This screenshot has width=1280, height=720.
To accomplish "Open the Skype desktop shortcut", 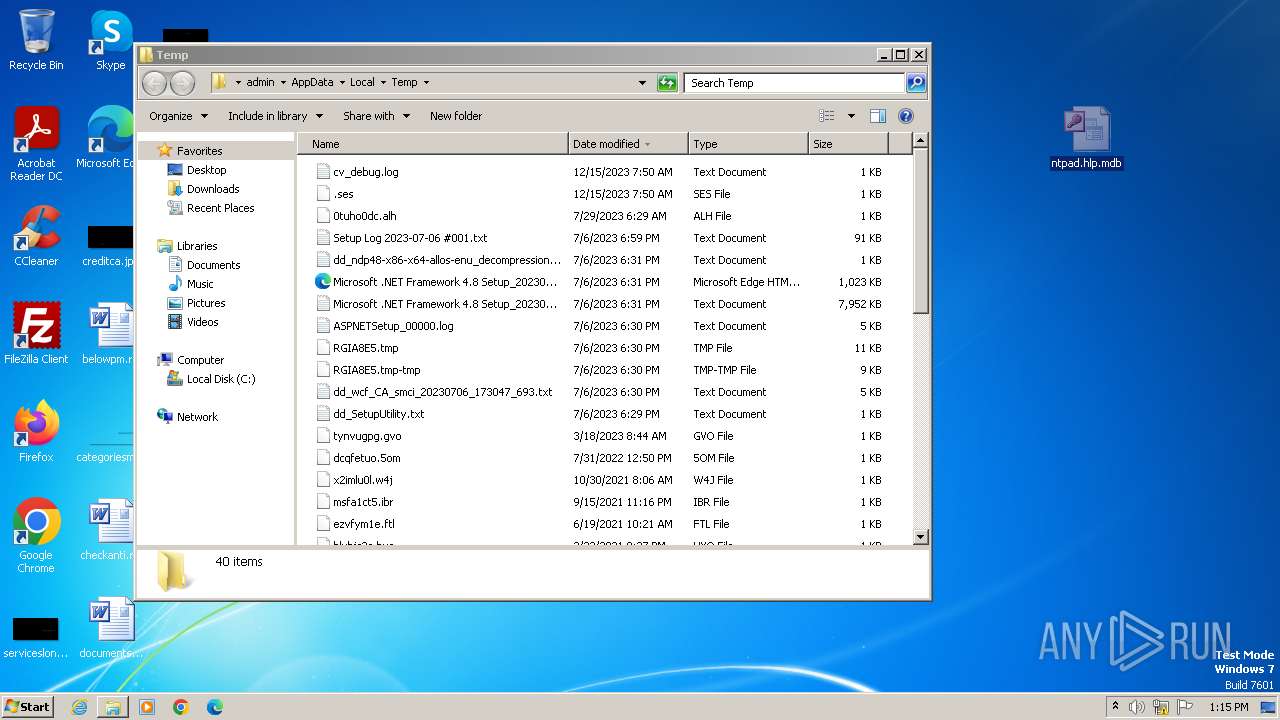I will pyautogui.click(x=110, y=40).
